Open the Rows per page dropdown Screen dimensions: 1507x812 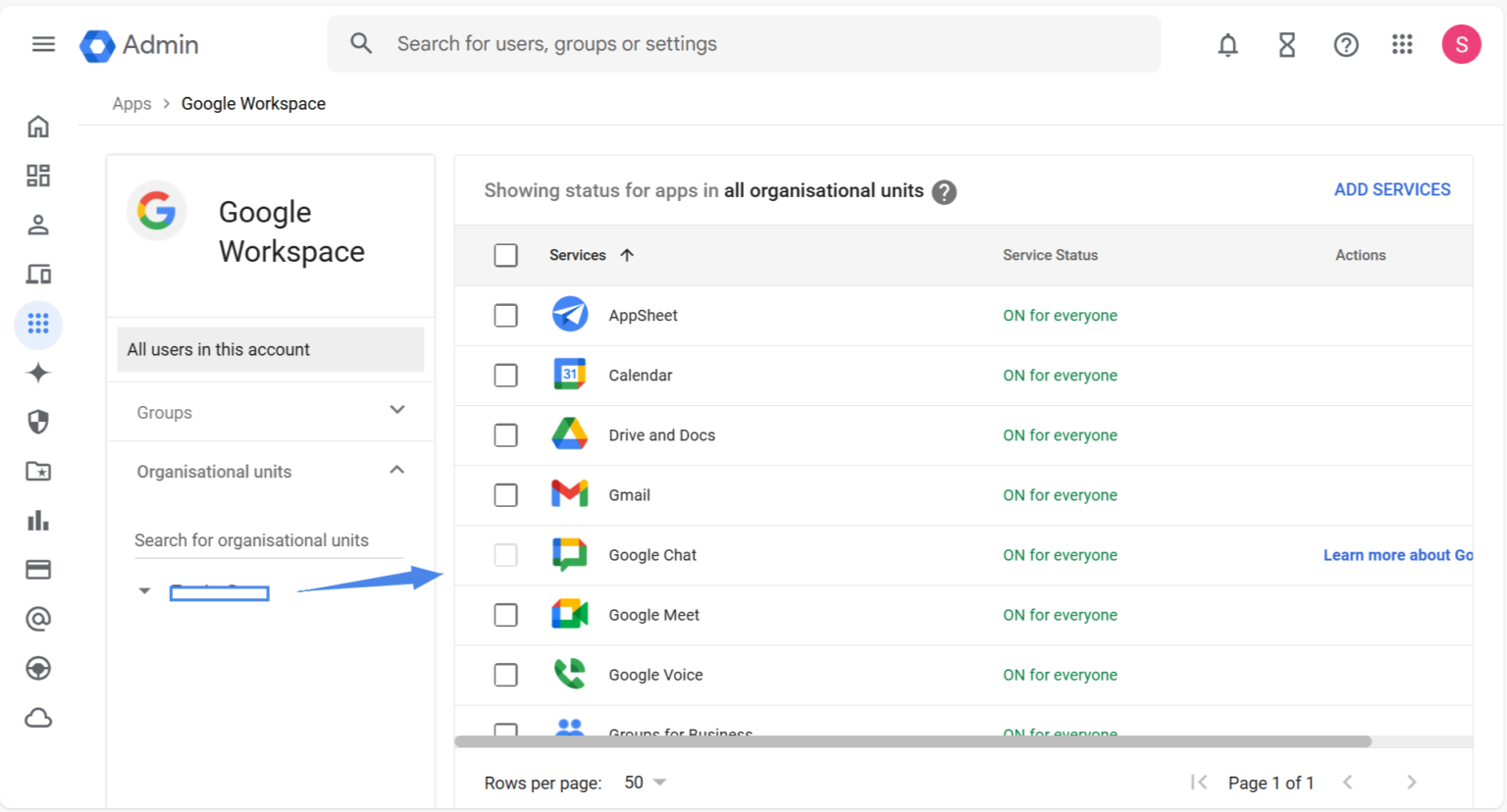tap(646, 783)
